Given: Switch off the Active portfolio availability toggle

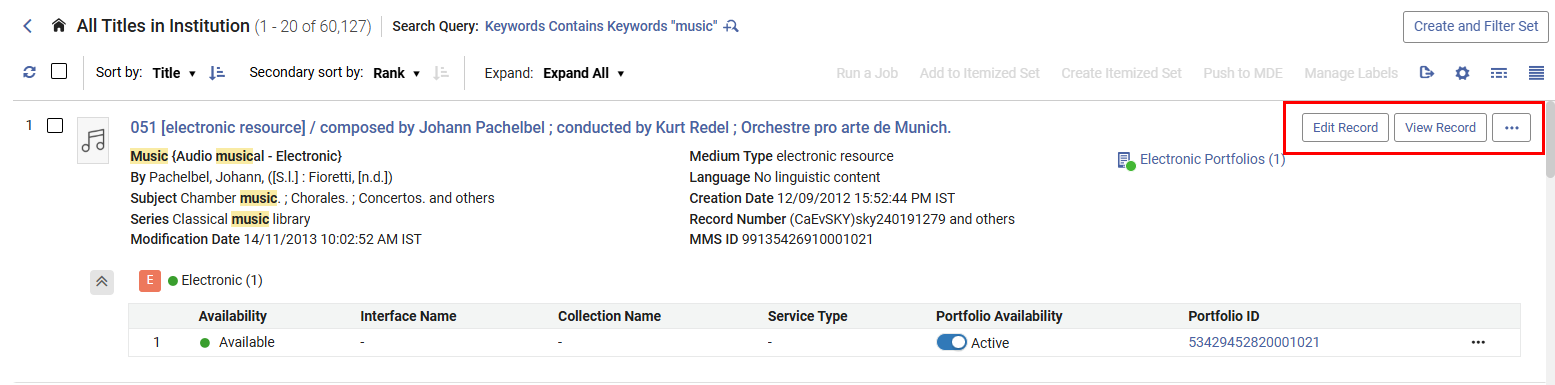Looking at the screenshot, I should 952,342.
